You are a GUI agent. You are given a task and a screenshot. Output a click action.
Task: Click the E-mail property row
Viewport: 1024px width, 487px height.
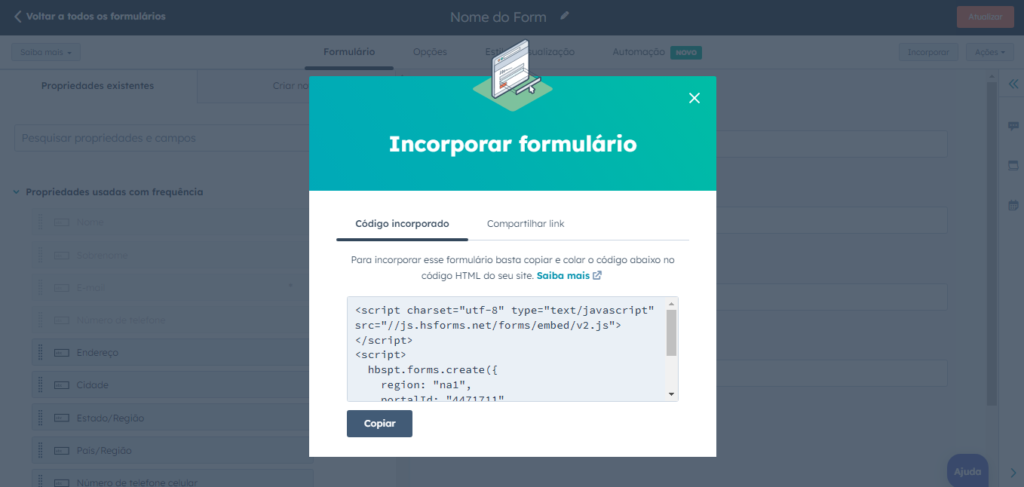click(172, 288)
